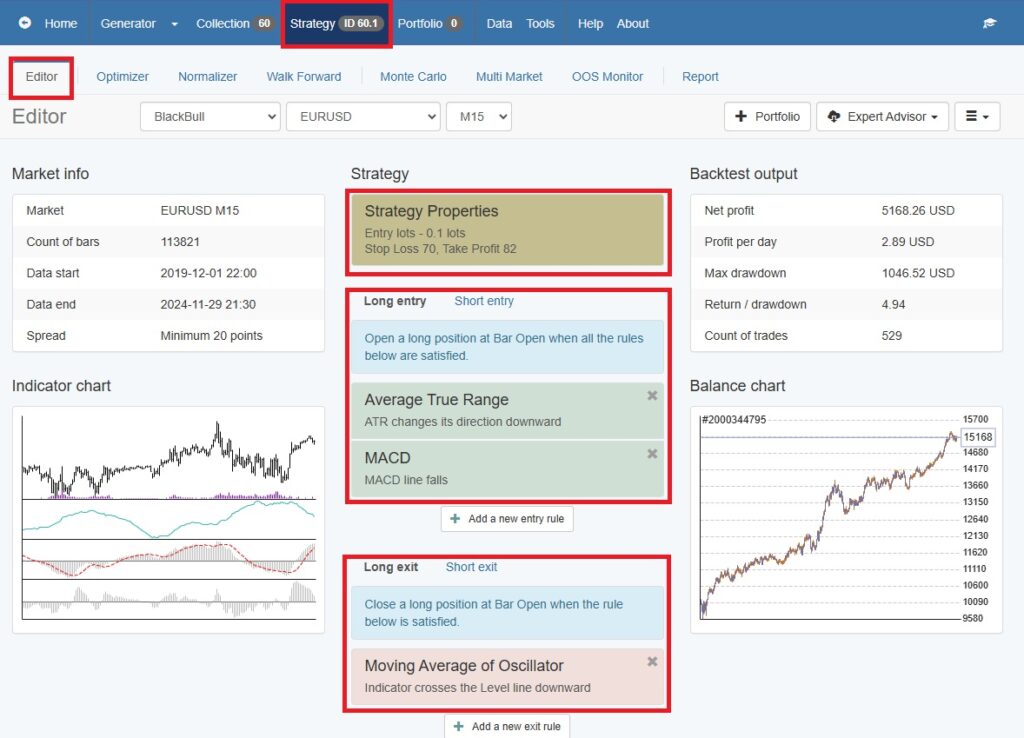Change the M15 timeframe dropdown
Viewport: 1024px width, 738px height.
478,117
